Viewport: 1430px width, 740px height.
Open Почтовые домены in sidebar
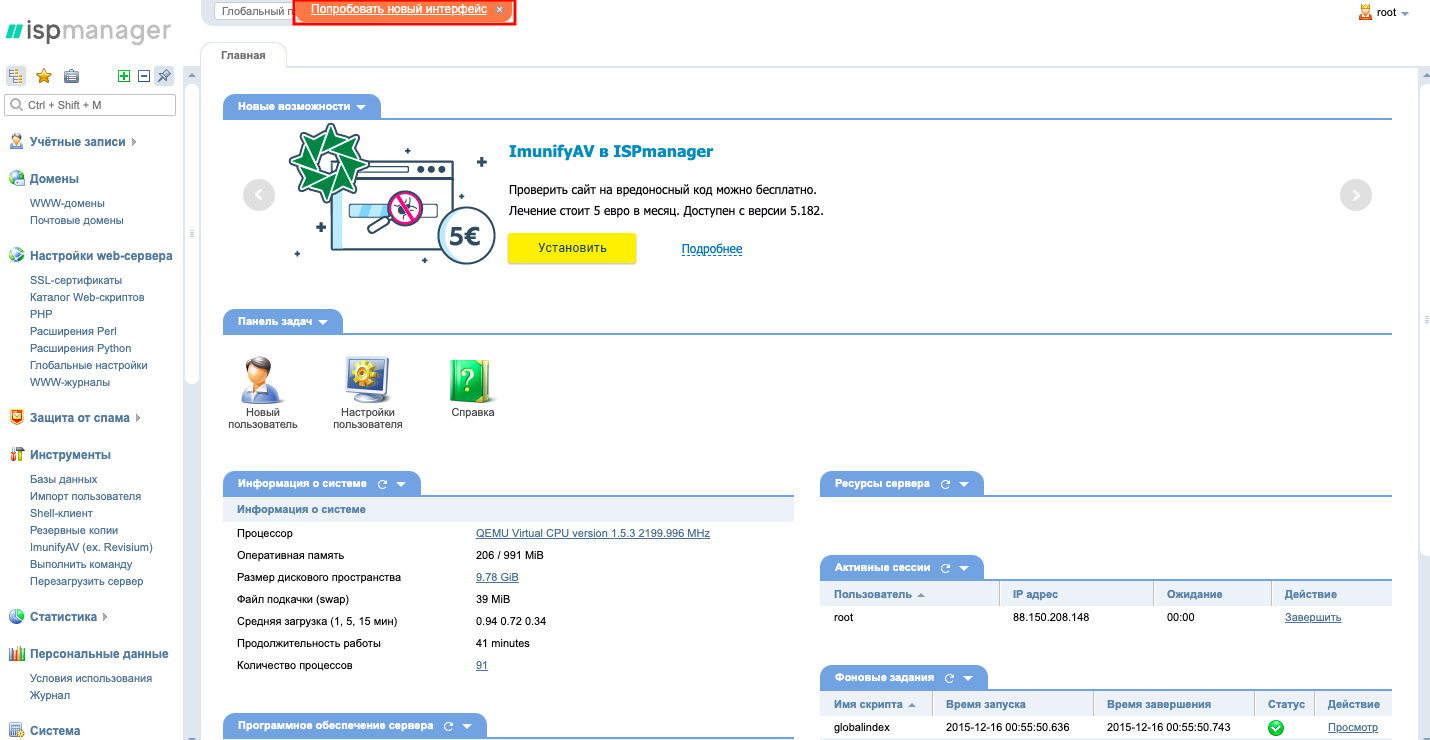(77, 220)
